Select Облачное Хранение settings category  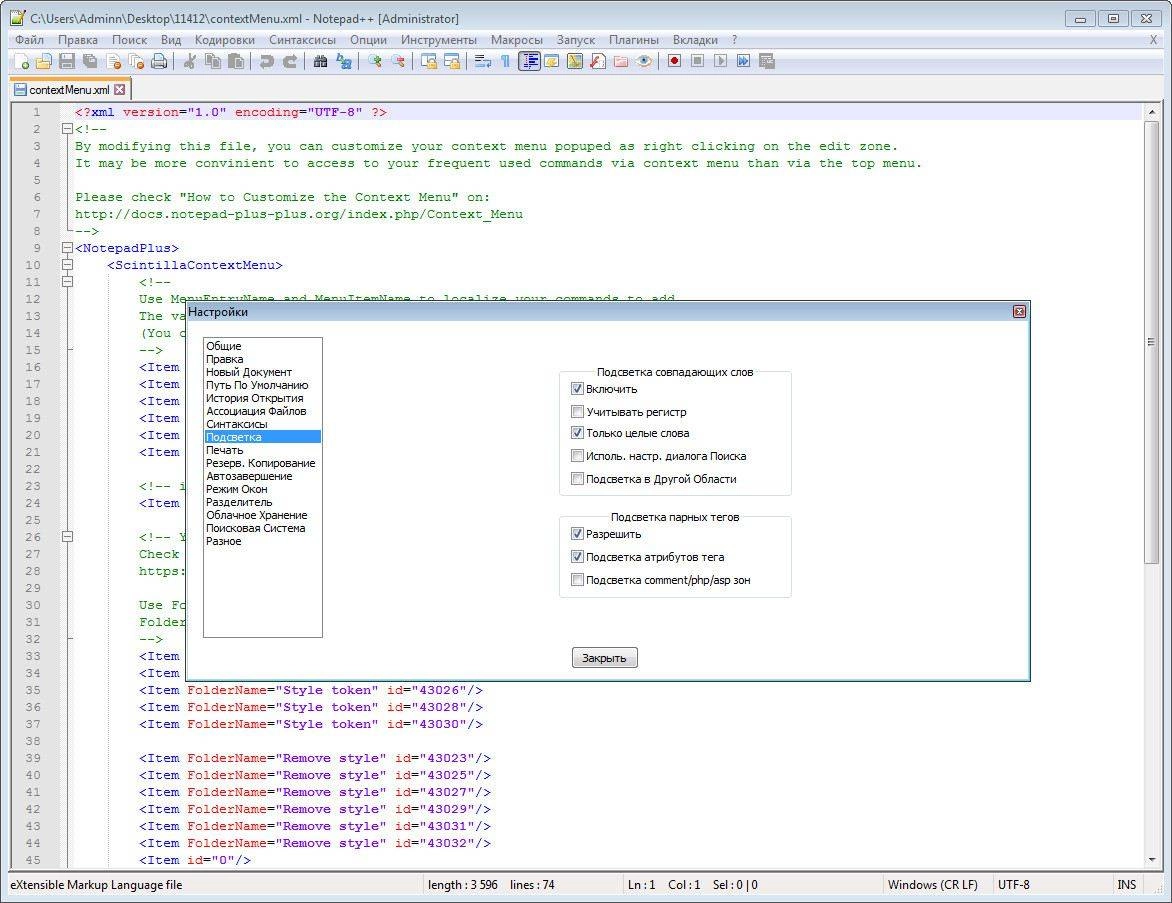[262, 515]
